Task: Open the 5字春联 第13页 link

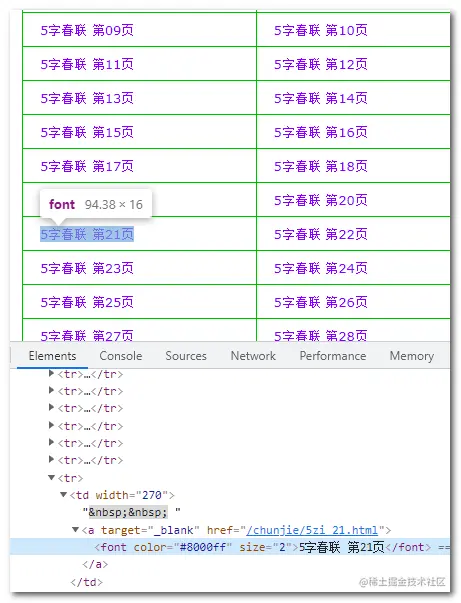Action: tap(87, 98)
